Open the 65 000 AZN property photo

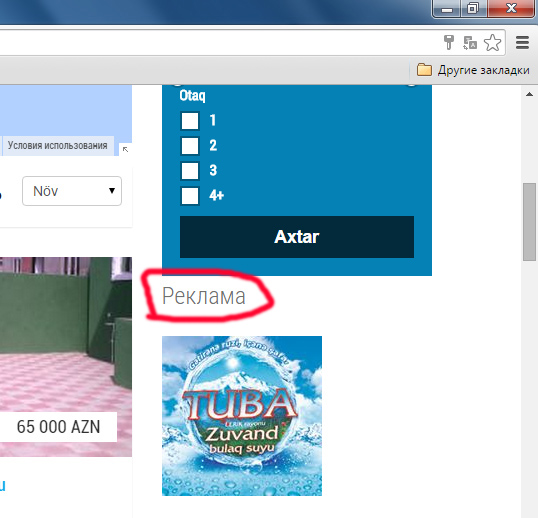click(66, 357)
